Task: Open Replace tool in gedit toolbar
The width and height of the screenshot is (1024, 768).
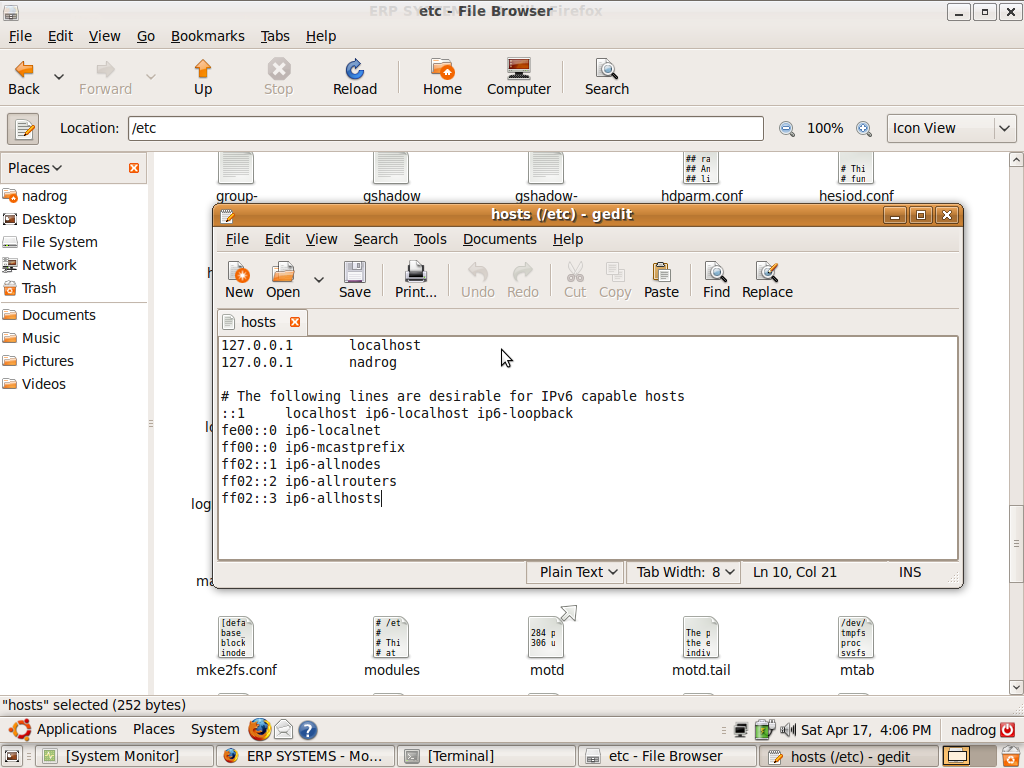Action: (767, 280)
